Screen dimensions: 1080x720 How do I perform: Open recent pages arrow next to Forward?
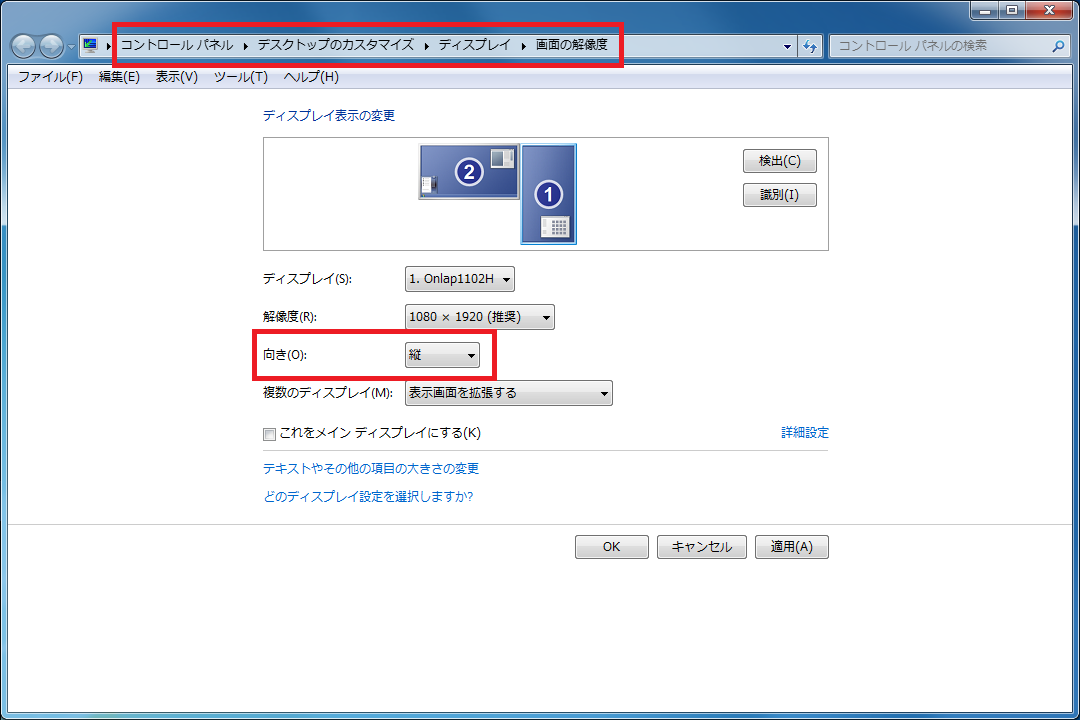click(71, 47)
